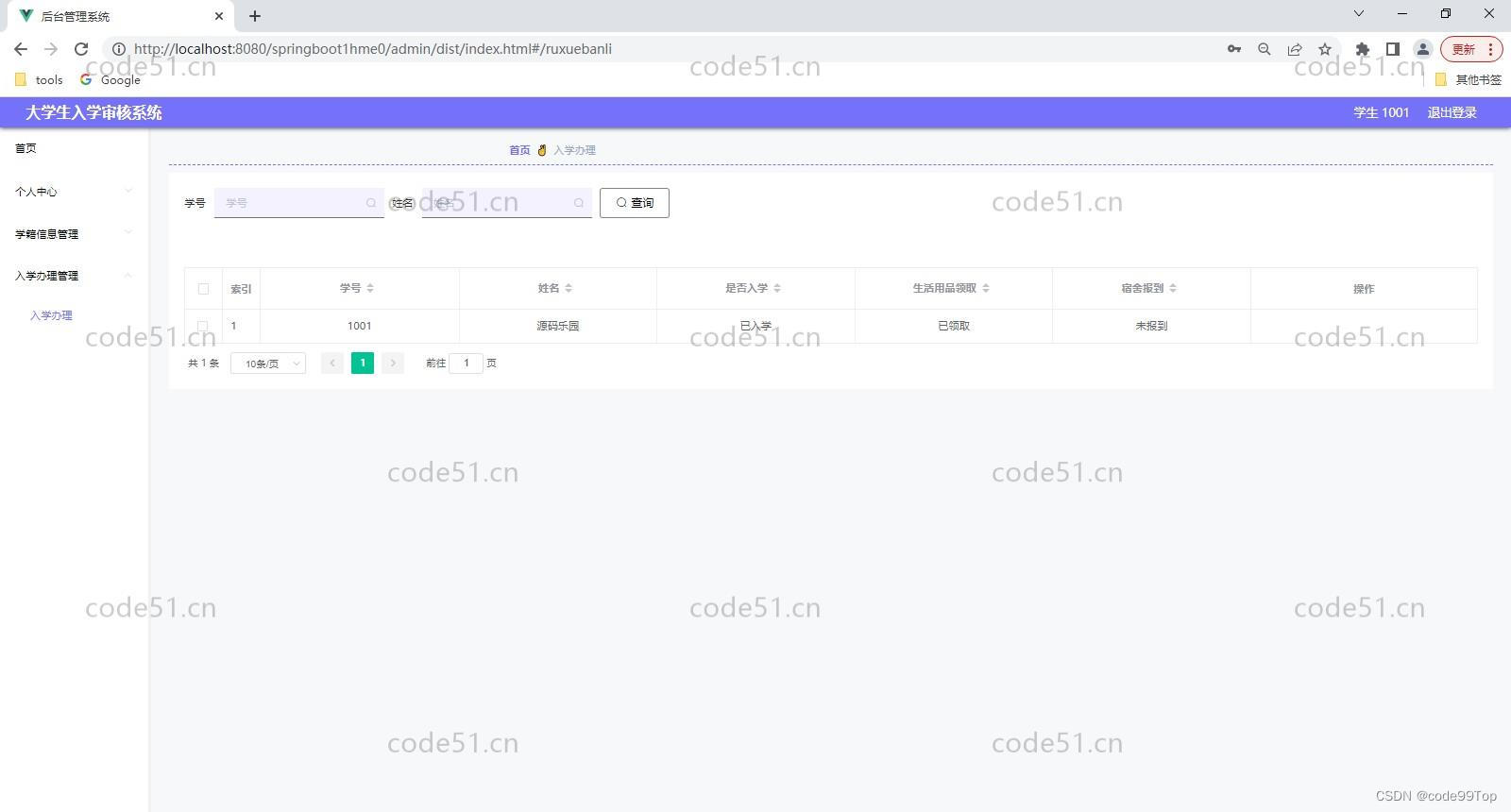Screen dimensions: 1511x812
Task: Click the browser address bar URL
Action: [373, 49]
